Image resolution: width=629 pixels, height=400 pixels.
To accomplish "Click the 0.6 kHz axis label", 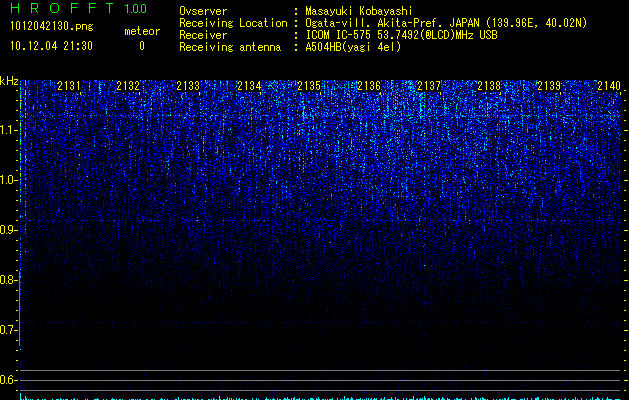I will 8,380.
